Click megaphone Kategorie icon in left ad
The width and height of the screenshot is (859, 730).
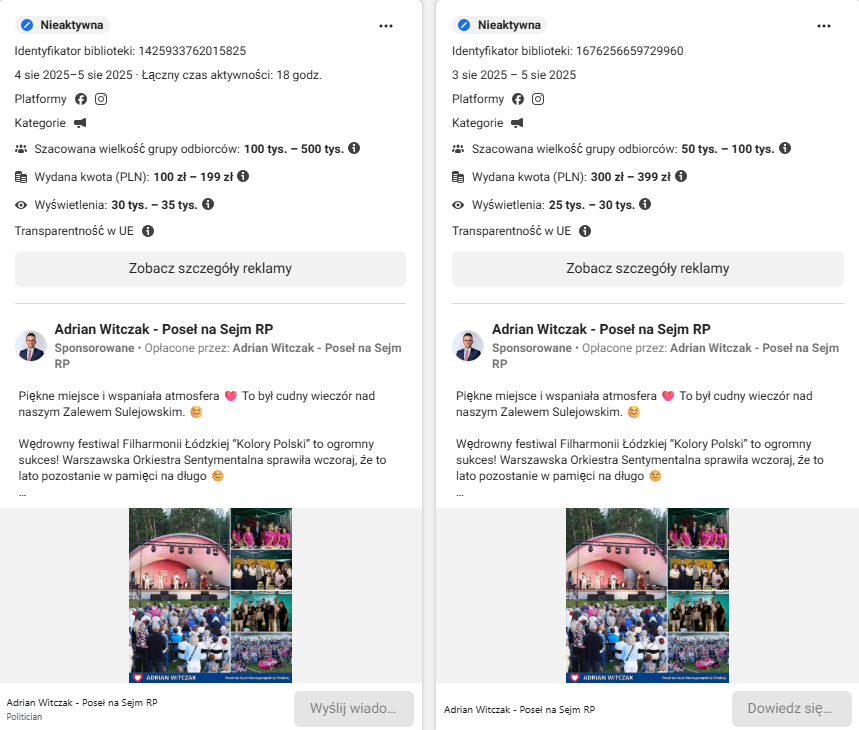80,123
